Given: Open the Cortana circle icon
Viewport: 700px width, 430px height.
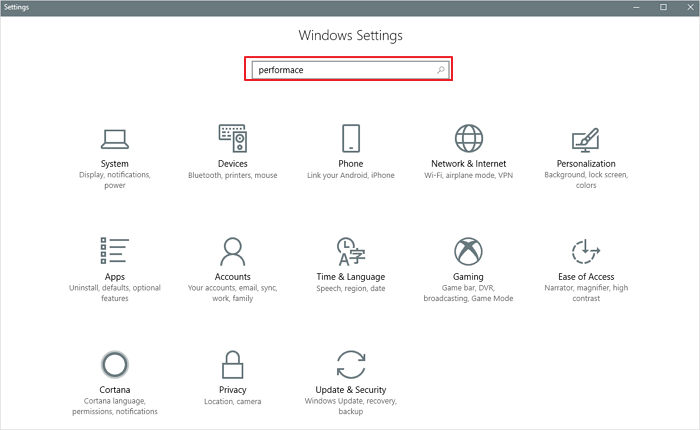Looking at the screenshot, I should pos(115,363).
